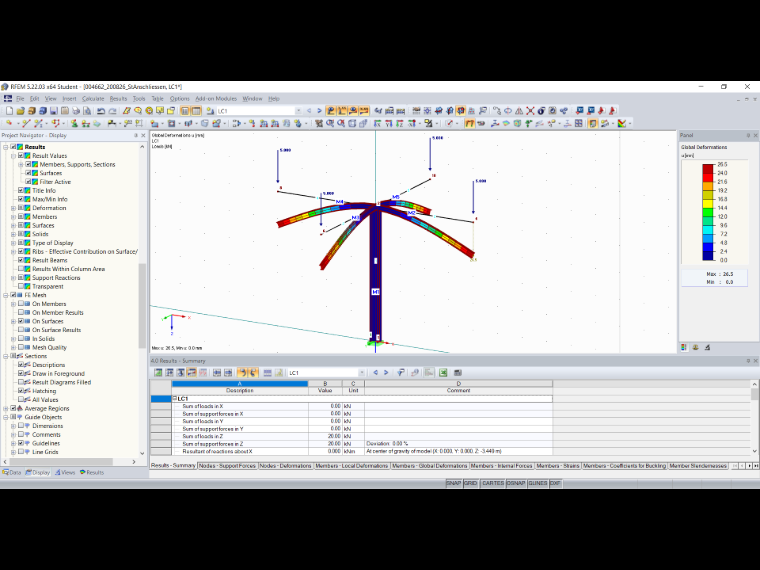The image size is (760, 570).
Task: Expand Type of Display node
Action: 14,243
